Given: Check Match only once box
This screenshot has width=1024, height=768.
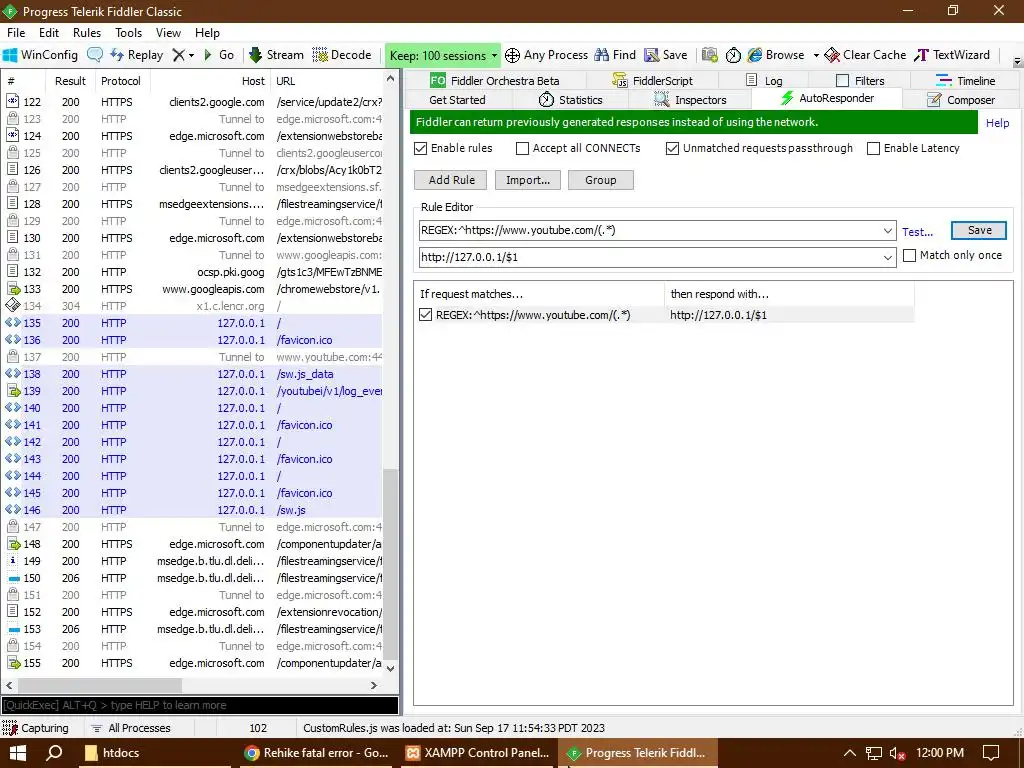Looking at the screenshot, I should [x=909, y=255].
